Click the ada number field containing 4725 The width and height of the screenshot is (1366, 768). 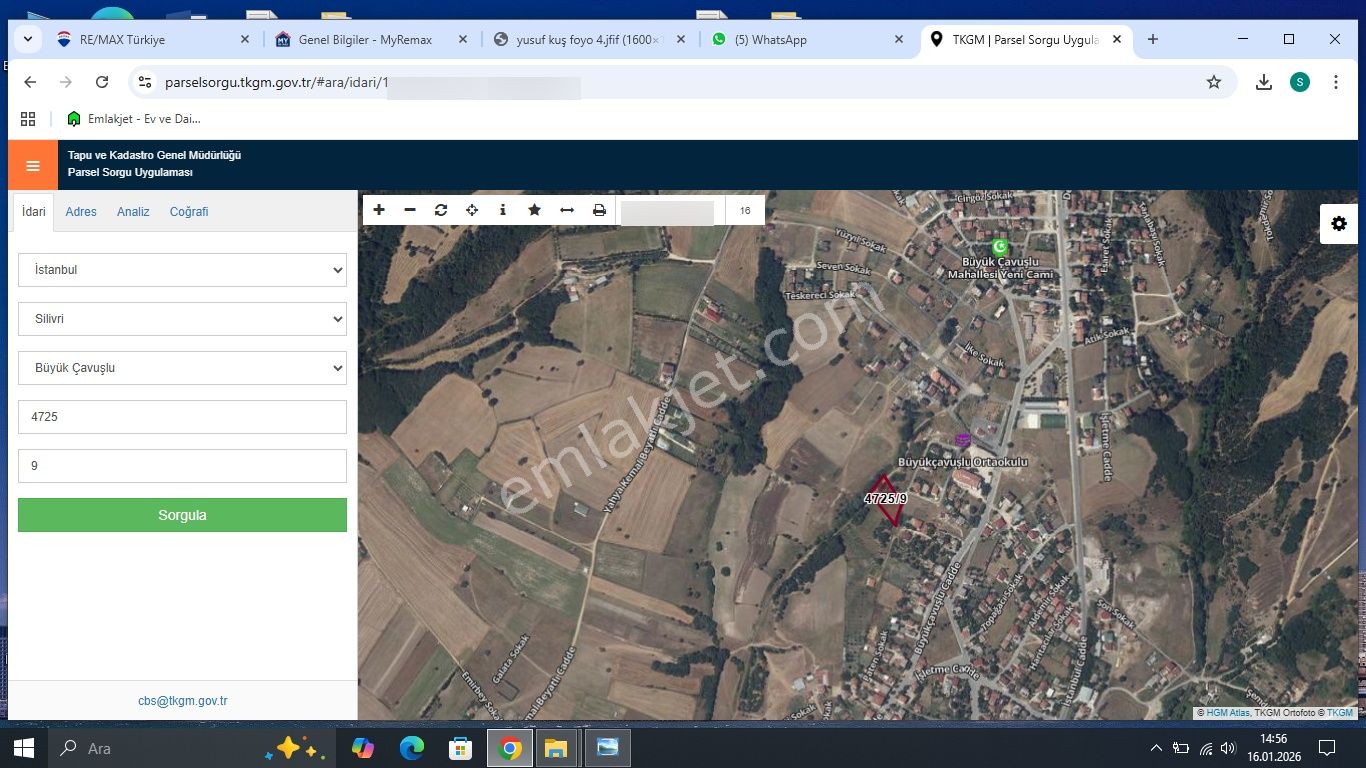coord(182,417)
